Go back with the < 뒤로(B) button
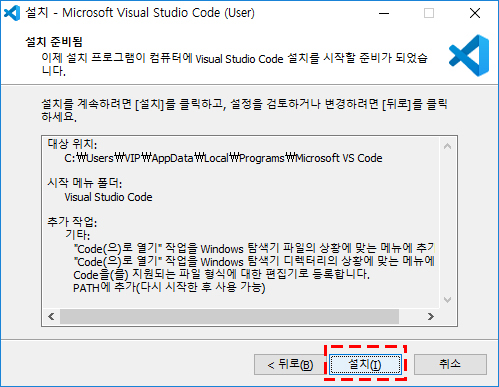The height and width of the screenshot is (387, 499). point(290,364)
